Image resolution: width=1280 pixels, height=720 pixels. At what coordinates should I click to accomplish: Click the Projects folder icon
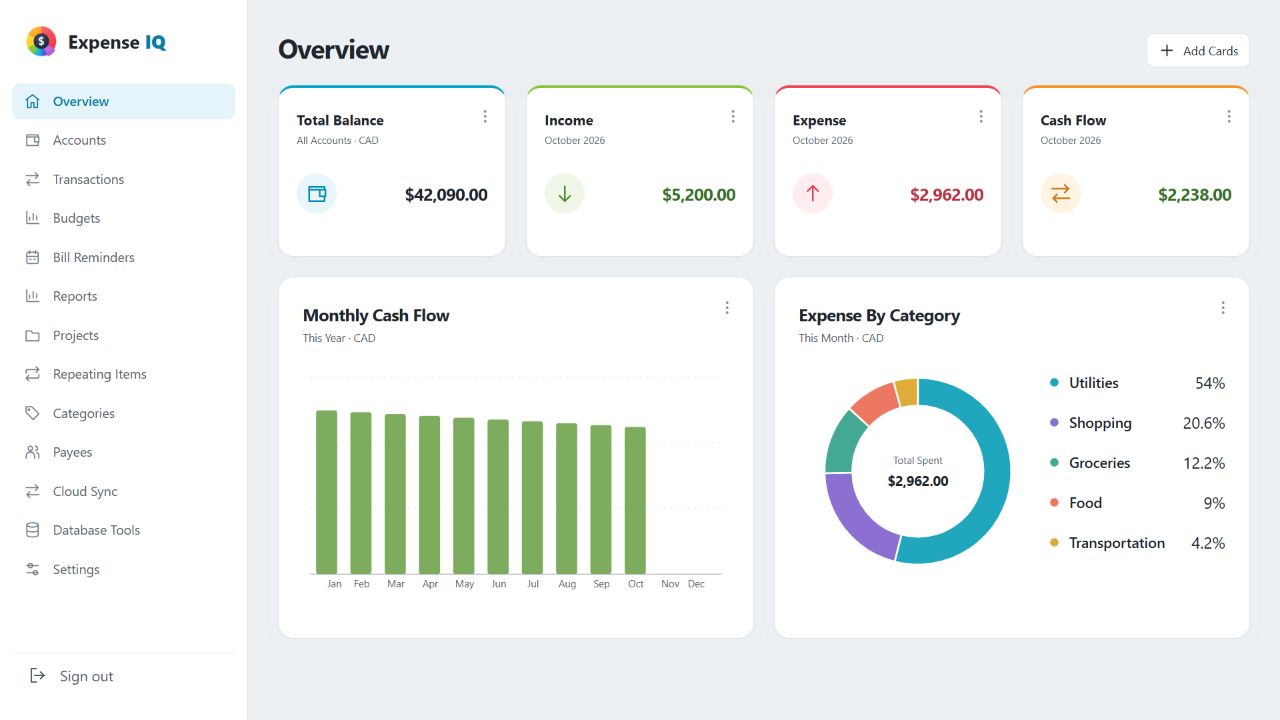33,335
